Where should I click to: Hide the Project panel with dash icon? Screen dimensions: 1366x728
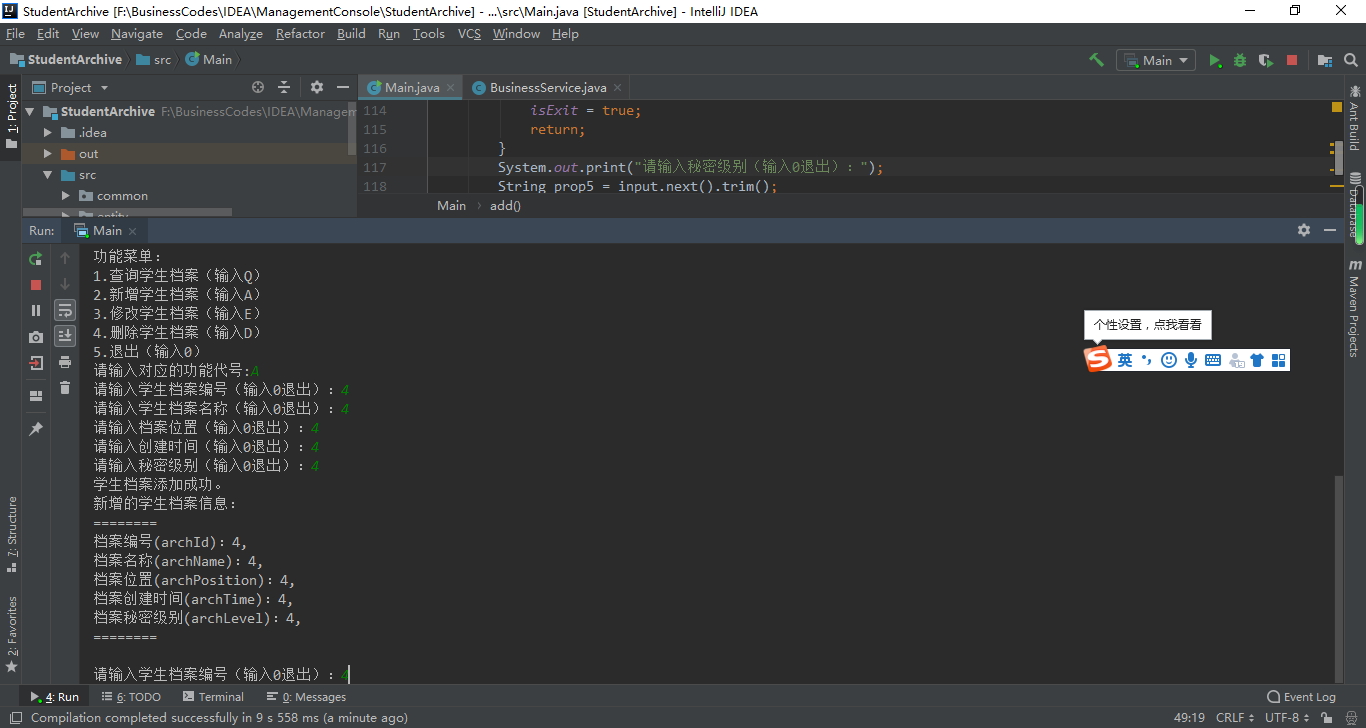tap(343, 87)
